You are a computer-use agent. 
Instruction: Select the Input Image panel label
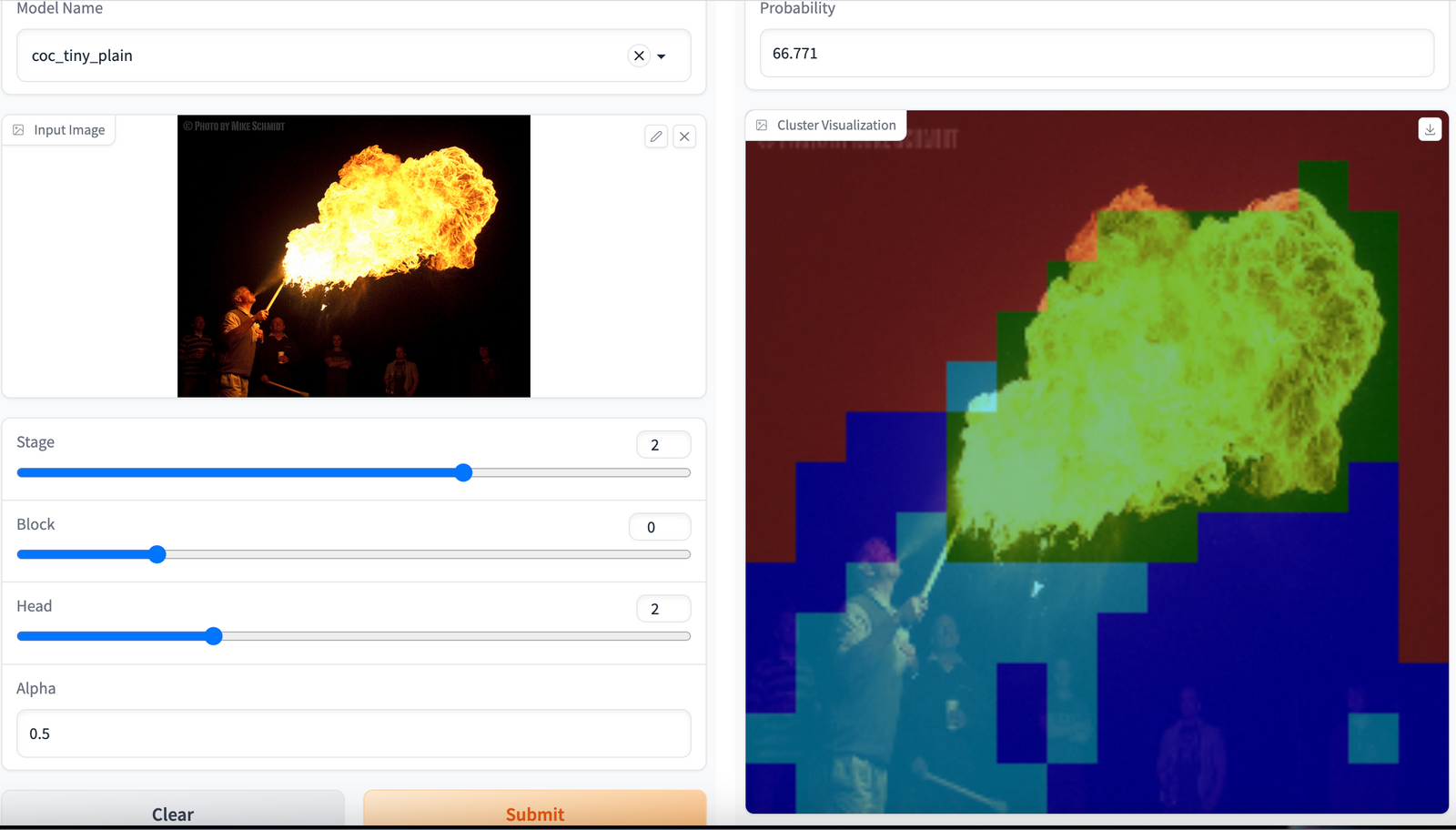pyautogui.click(x=68, y=129)
